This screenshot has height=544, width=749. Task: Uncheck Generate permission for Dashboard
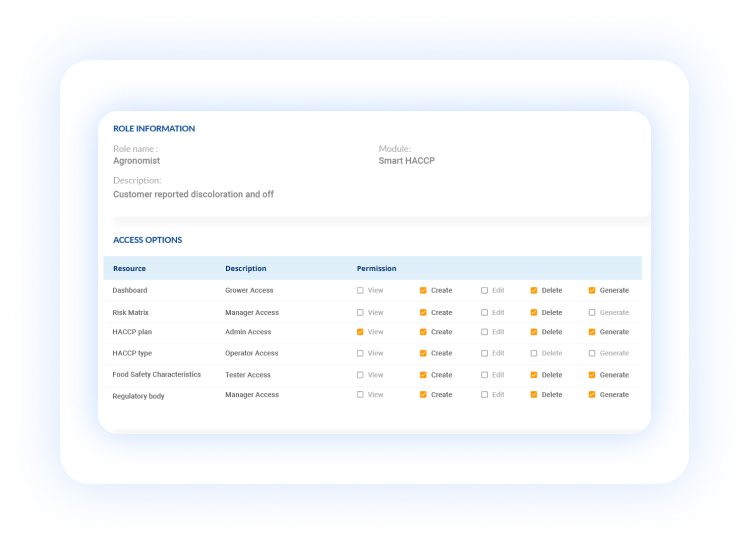[592, 290]
